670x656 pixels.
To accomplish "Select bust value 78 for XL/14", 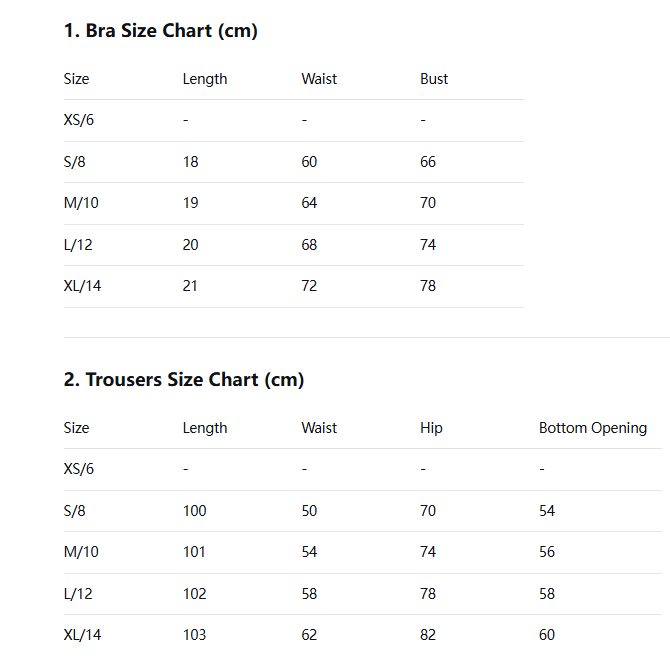I will [x=428, y=286].
